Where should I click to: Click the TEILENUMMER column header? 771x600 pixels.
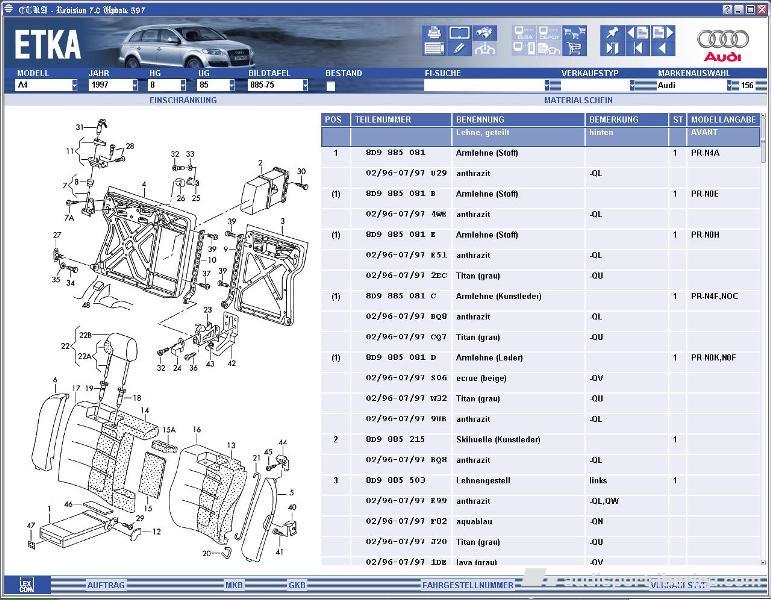pos(401,120)
